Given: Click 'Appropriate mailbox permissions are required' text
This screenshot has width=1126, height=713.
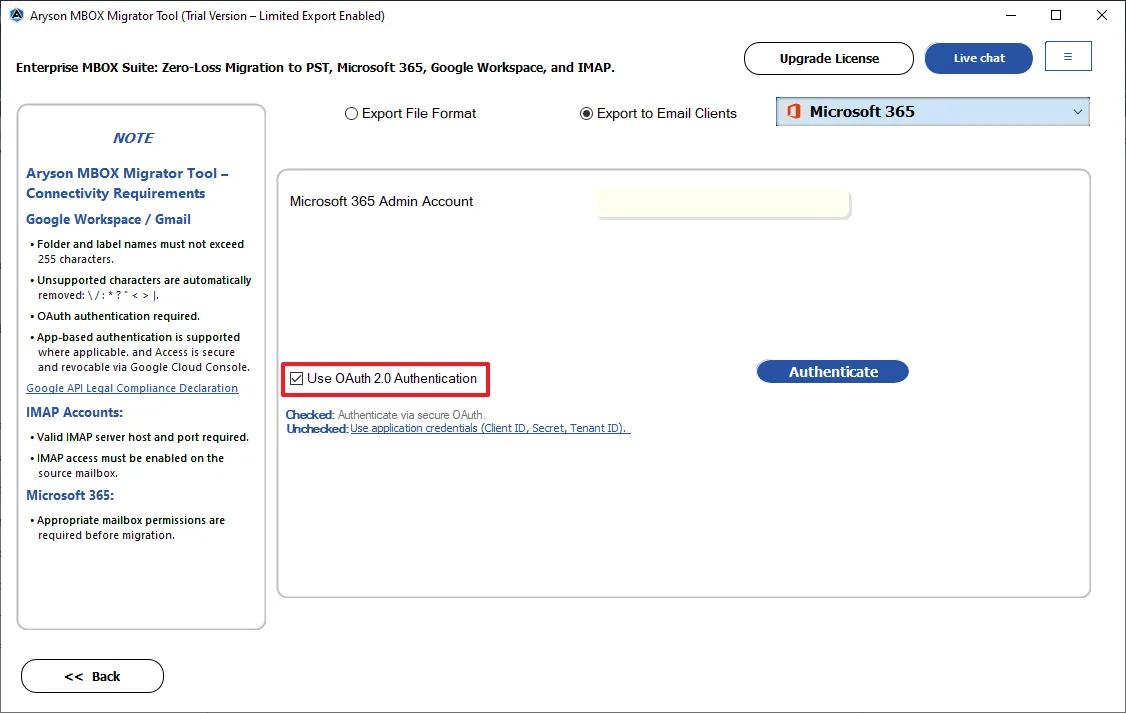Looking at the screenshot, I should coord(131,527).
